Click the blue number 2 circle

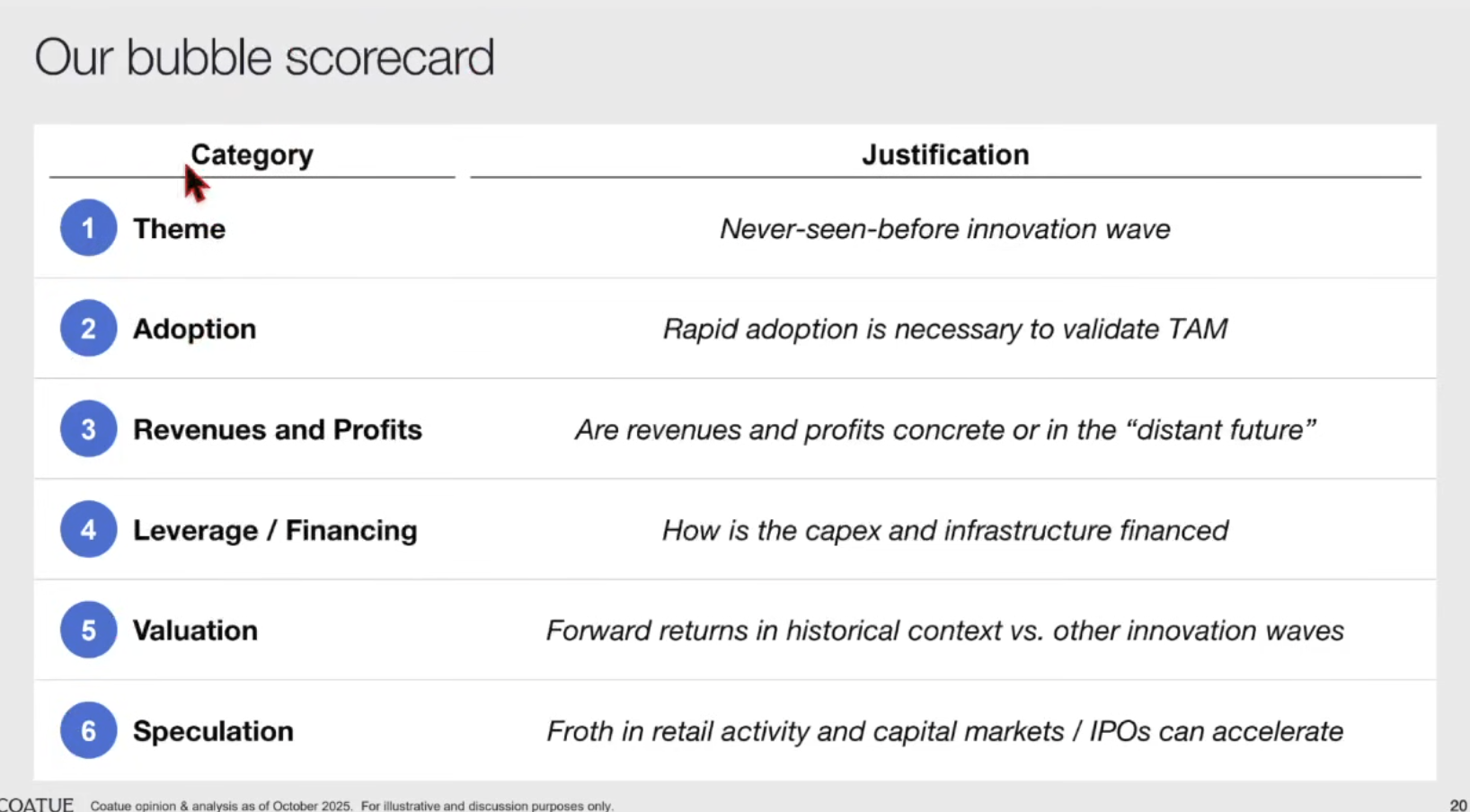pyautogui.click(x=88, y=329)
